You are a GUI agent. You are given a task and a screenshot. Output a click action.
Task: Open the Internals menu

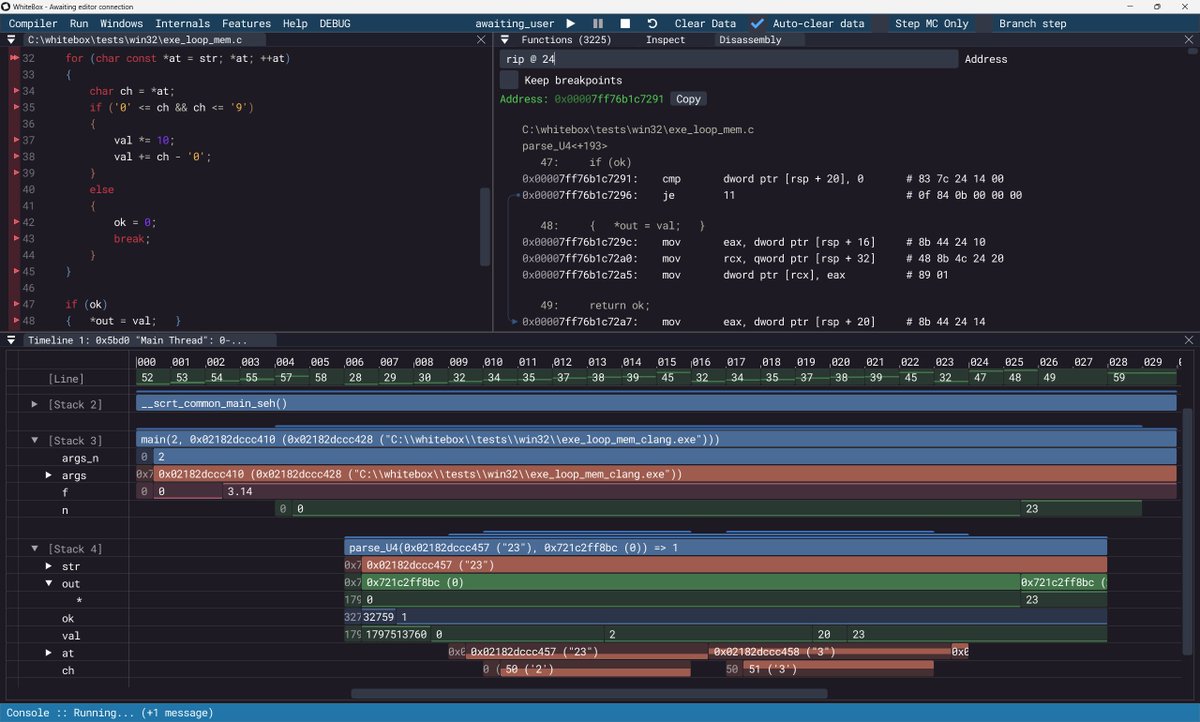183,23
